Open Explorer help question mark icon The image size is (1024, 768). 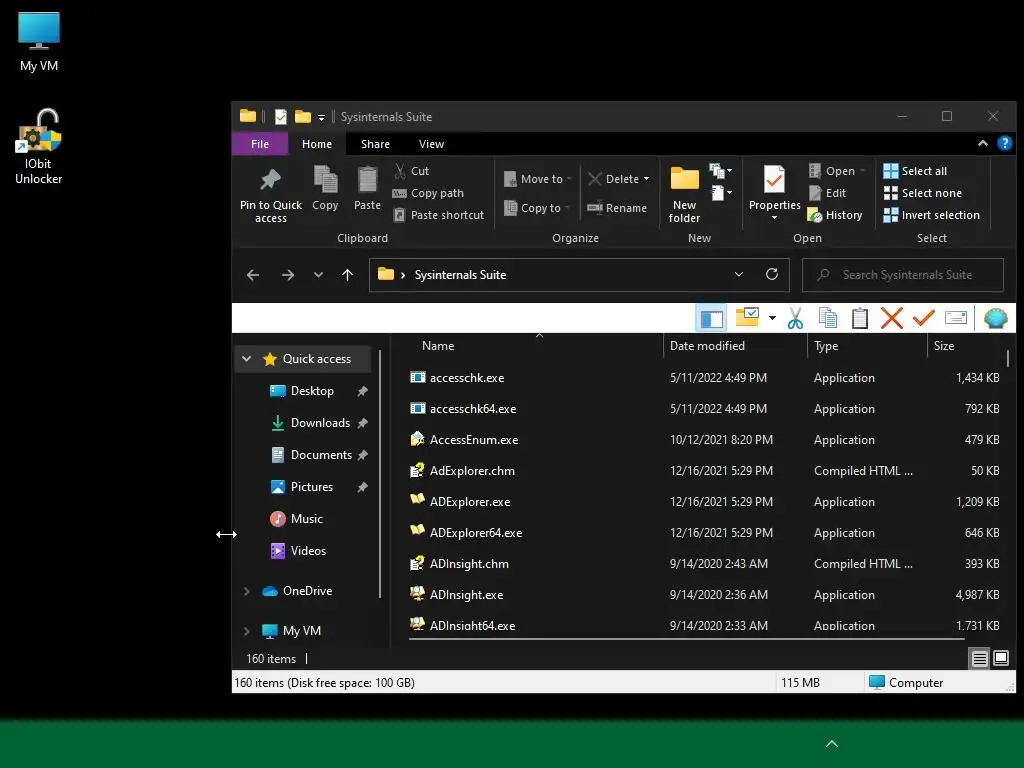click(x=1004, y=144)
